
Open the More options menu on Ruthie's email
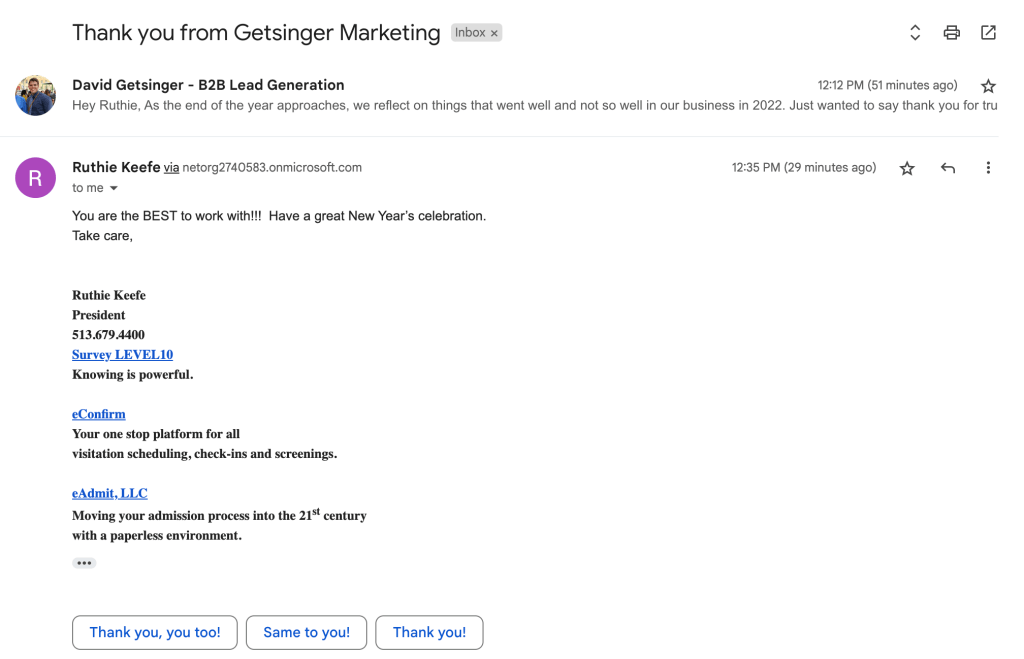click(988, 168)
